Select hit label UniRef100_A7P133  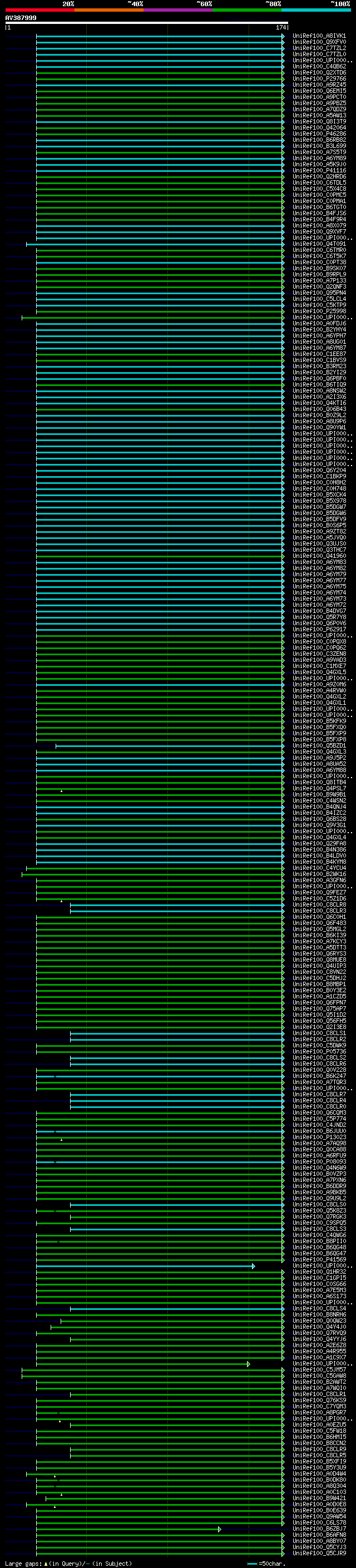pos(319,280)
